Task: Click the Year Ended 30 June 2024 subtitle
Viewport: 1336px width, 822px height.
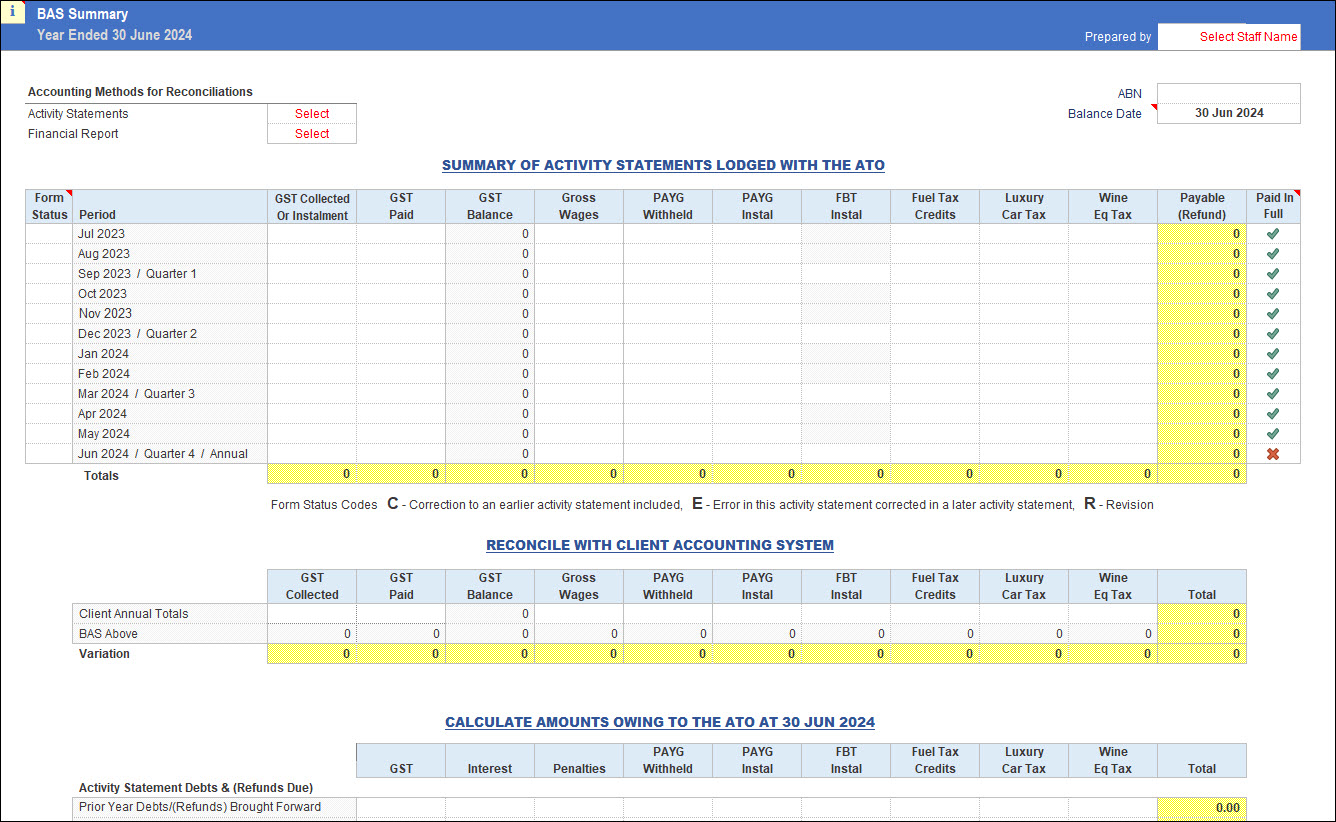Action: [114, 35]
